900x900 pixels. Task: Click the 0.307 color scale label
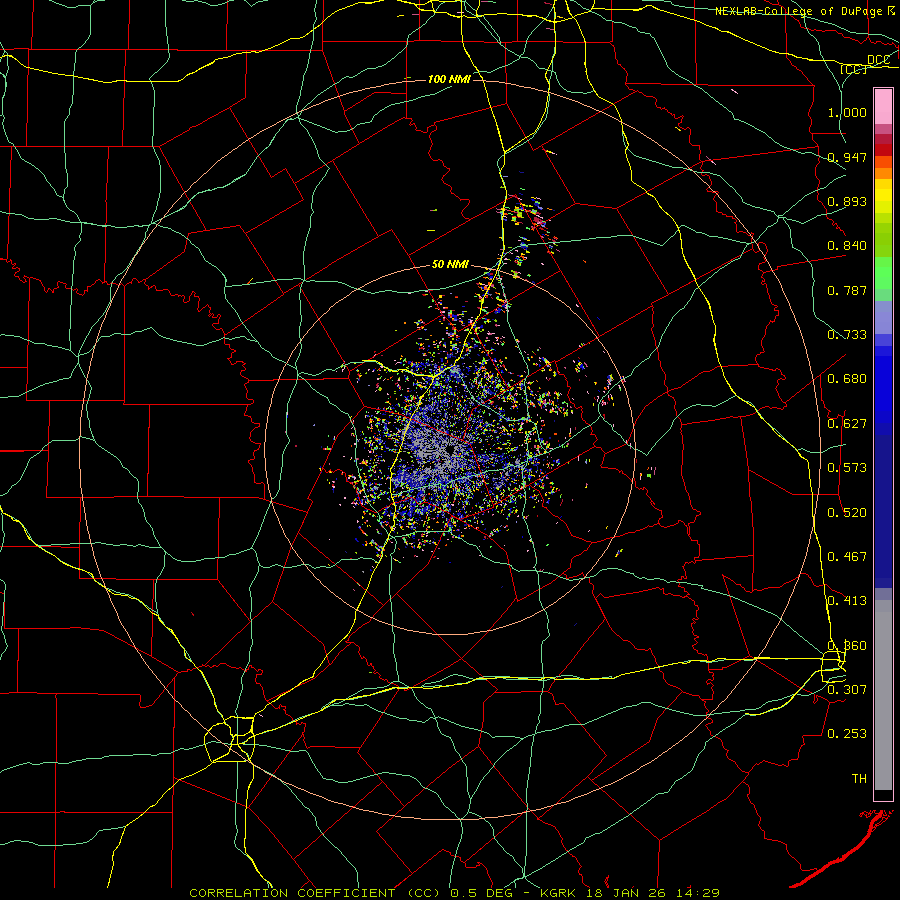click(847, 690)
